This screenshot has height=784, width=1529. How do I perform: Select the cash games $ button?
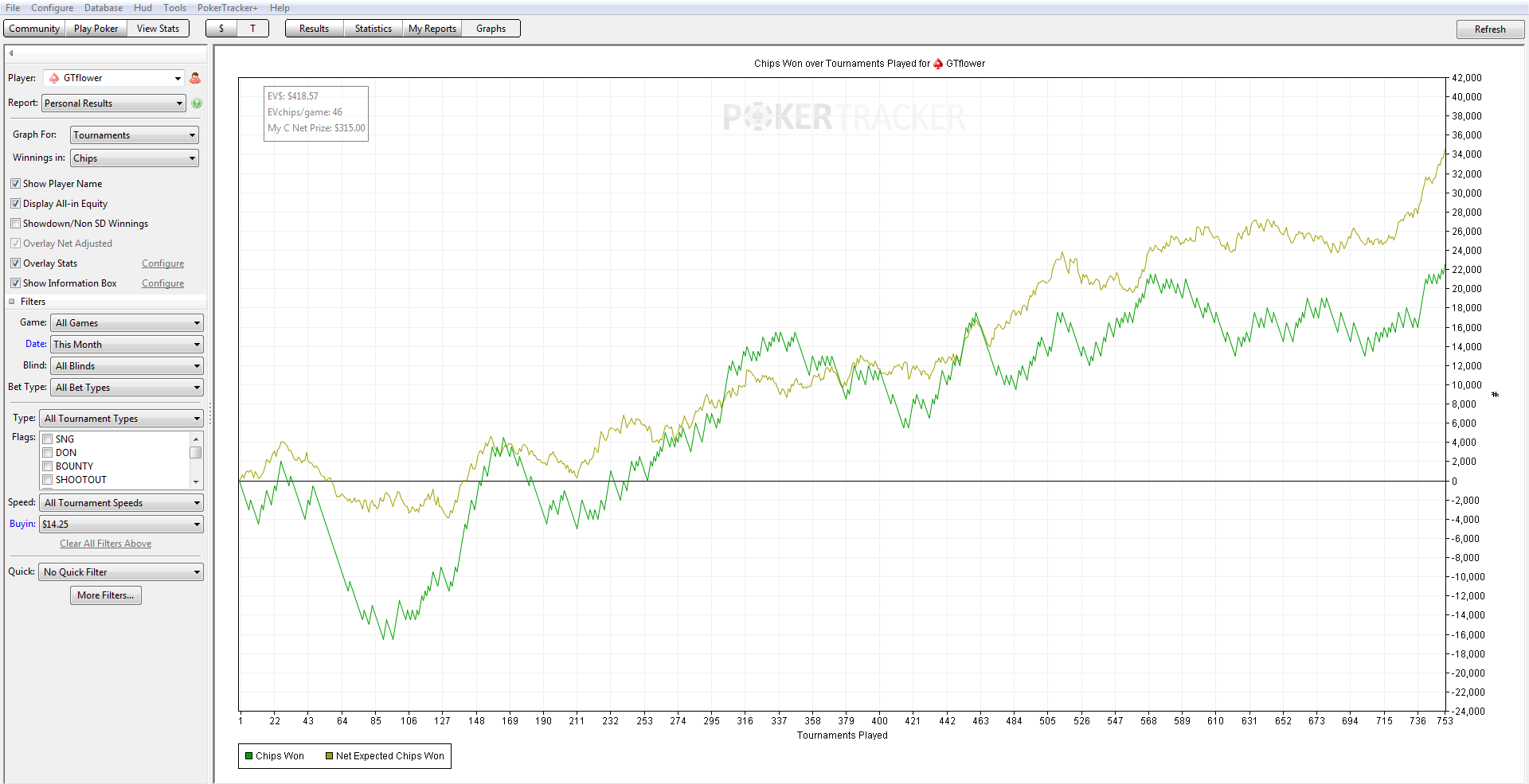tap(221, 29)
